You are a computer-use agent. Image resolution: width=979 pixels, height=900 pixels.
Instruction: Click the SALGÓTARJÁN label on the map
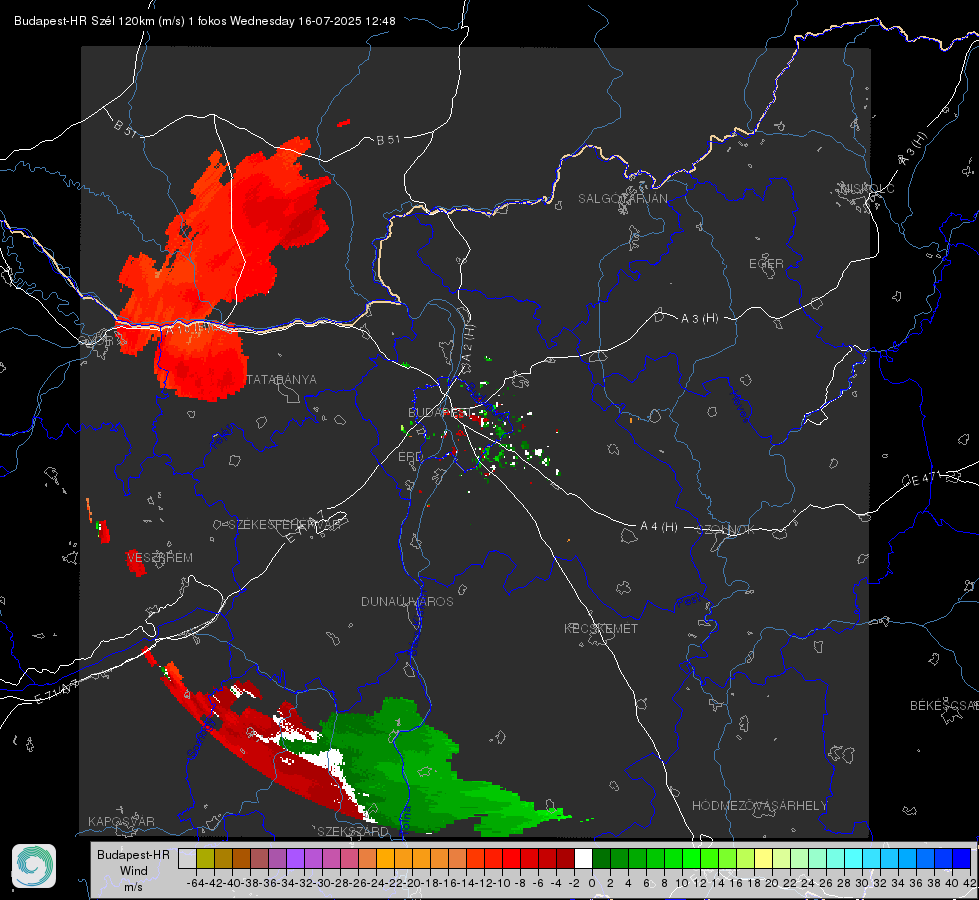622,199
